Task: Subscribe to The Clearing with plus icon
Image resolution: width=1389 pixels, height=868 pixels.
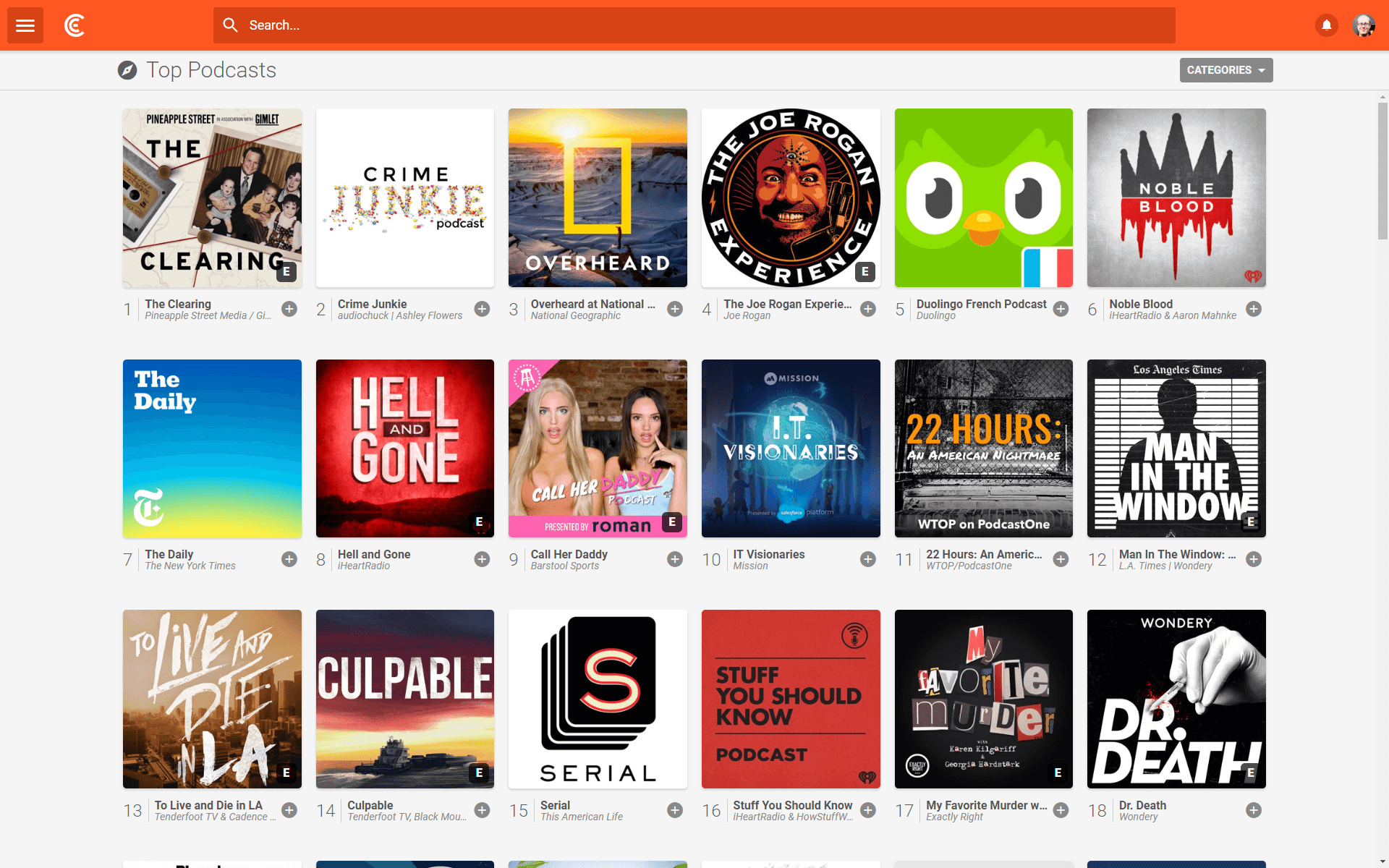Action: coord(289,309)
